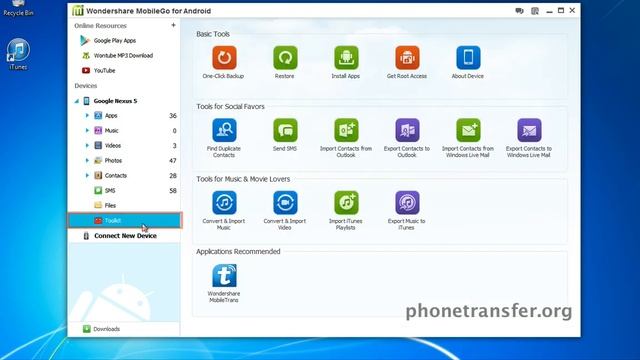Image resolution: width=640 pixels, height=360 pixels.
Task: Open One-Click Backup tool
Action: (x=224, y=58)
